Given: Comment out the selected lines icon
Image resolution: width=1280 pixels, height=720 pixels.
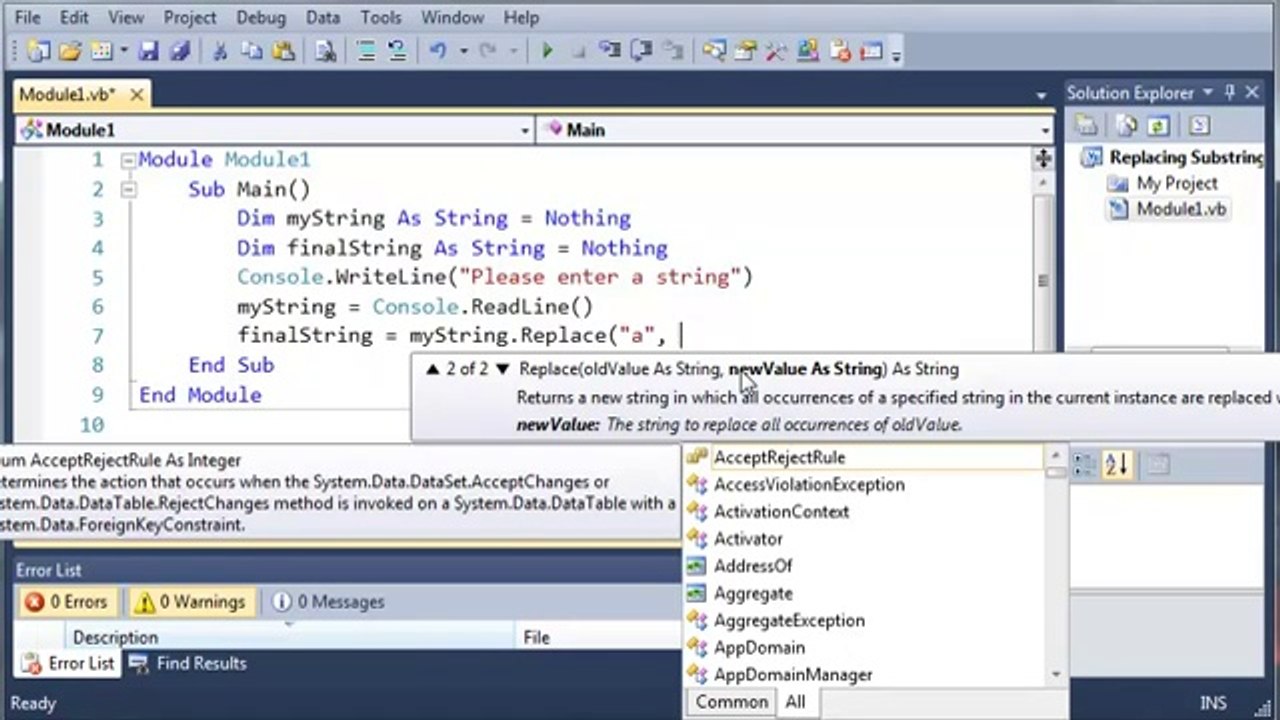Looking at the screenshot, I should pyautogui.click(x=367, y=51).
